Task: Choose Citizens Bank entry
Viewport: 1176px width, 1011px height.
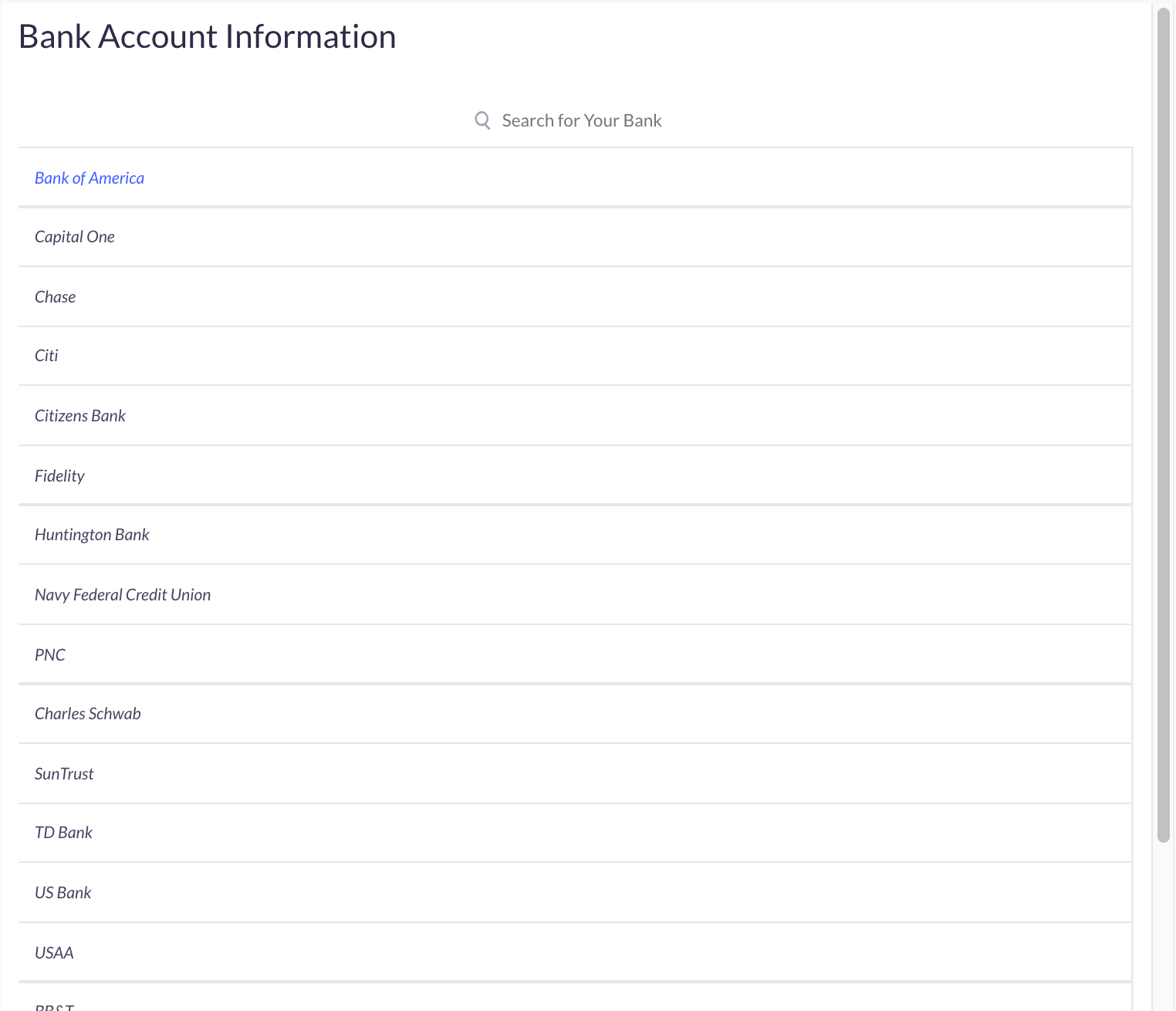Action: click(575, 416)
